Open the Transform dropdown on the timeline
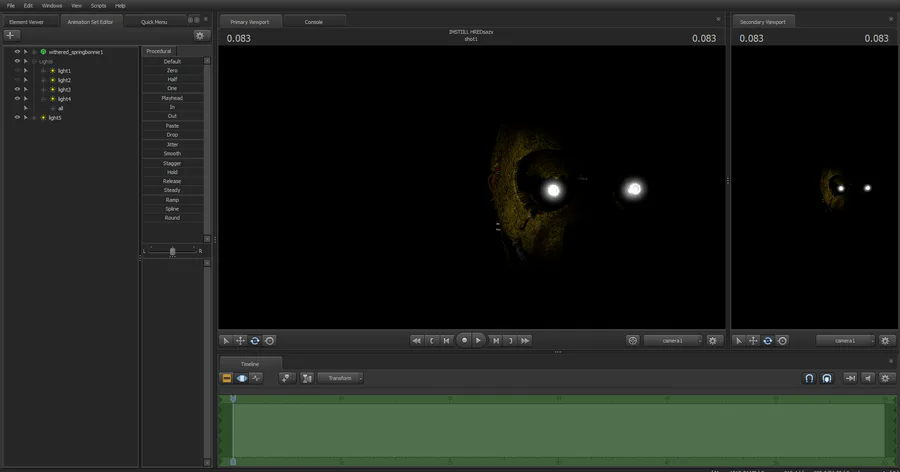Image resolution: width=900 pixels, height=472 pixels. 340,378
